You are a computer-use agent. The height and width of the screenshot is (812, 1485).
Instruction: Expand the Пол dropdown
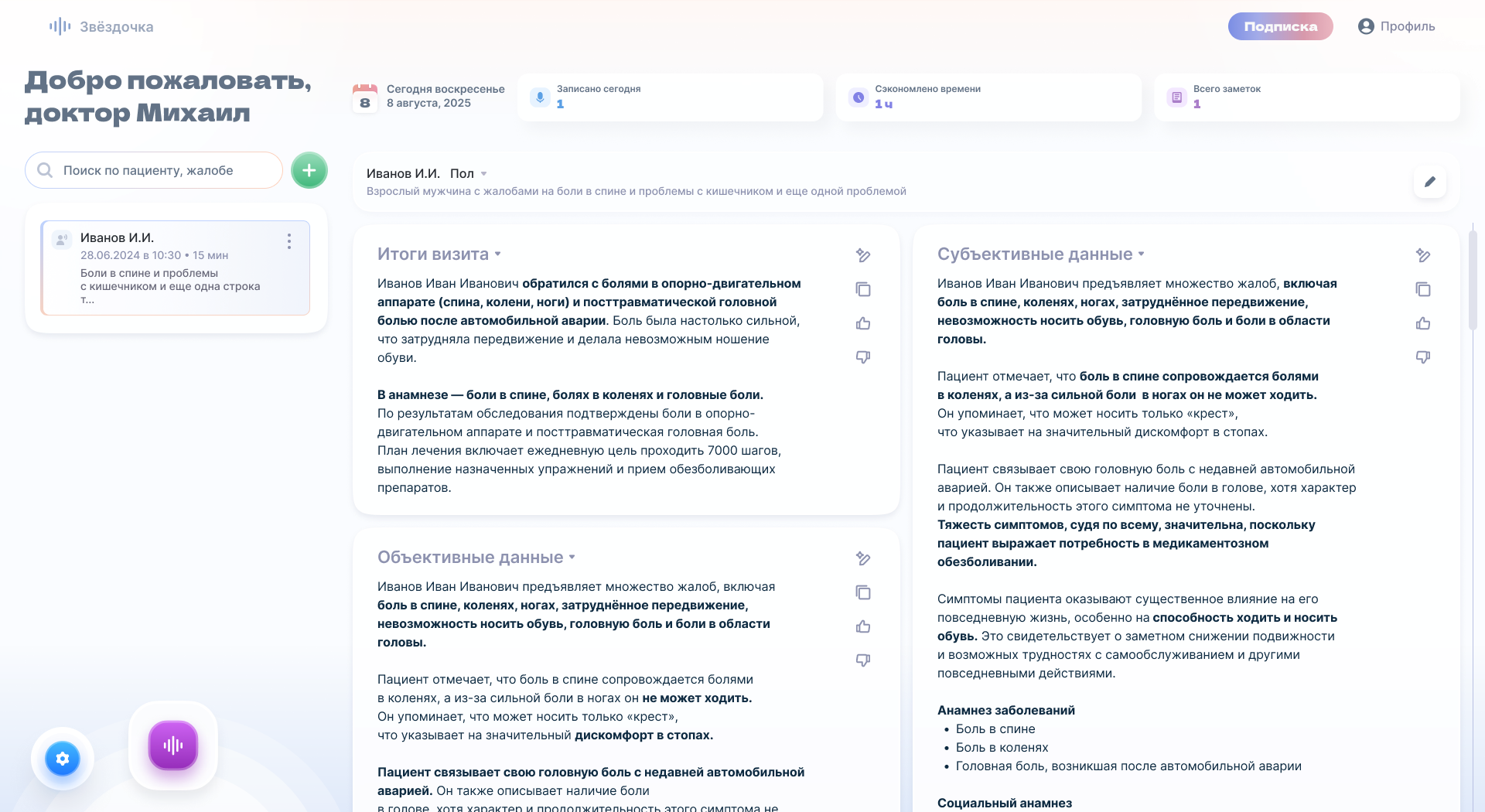[469, 173]
